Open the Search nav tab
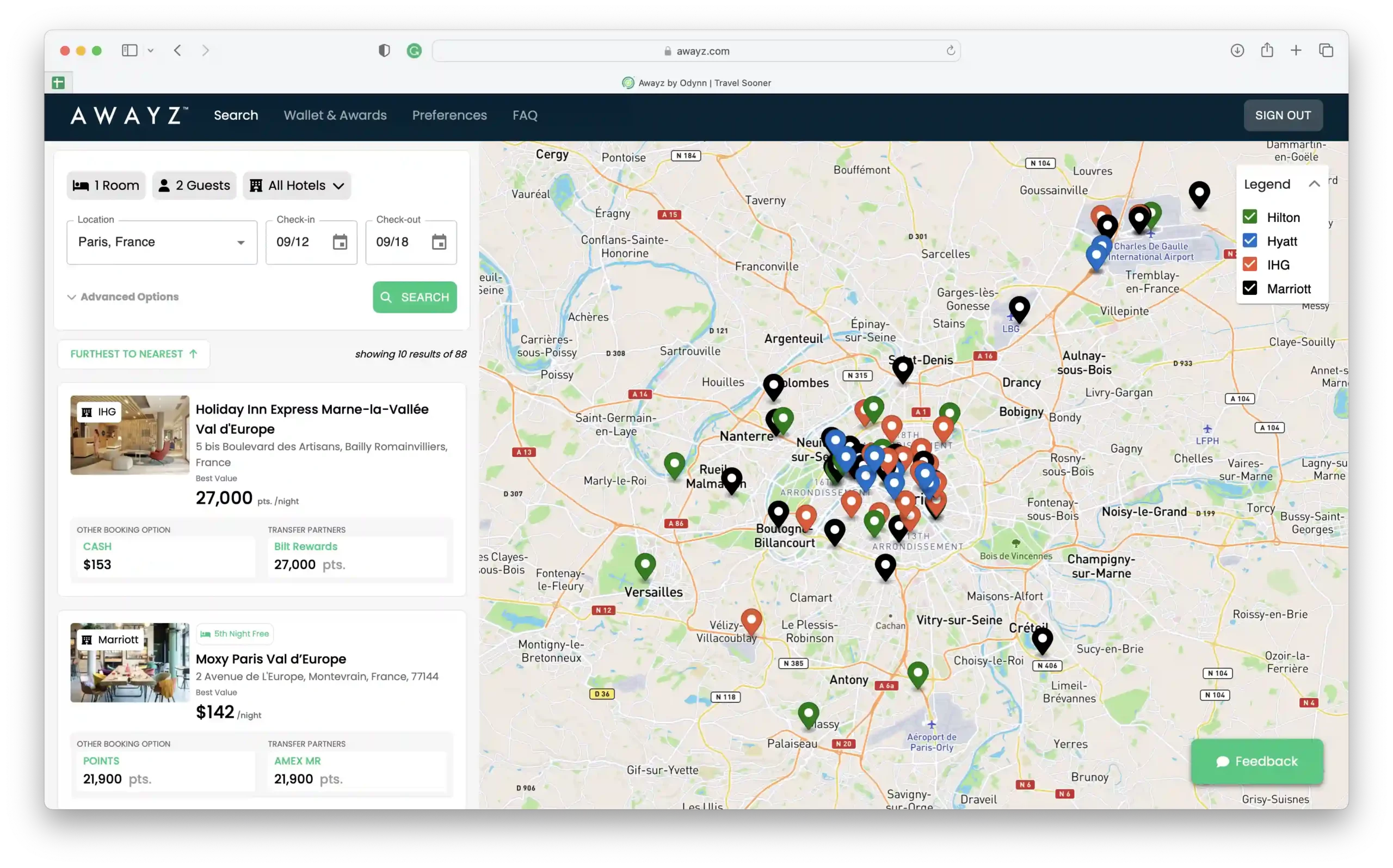 tap(236, 115)
